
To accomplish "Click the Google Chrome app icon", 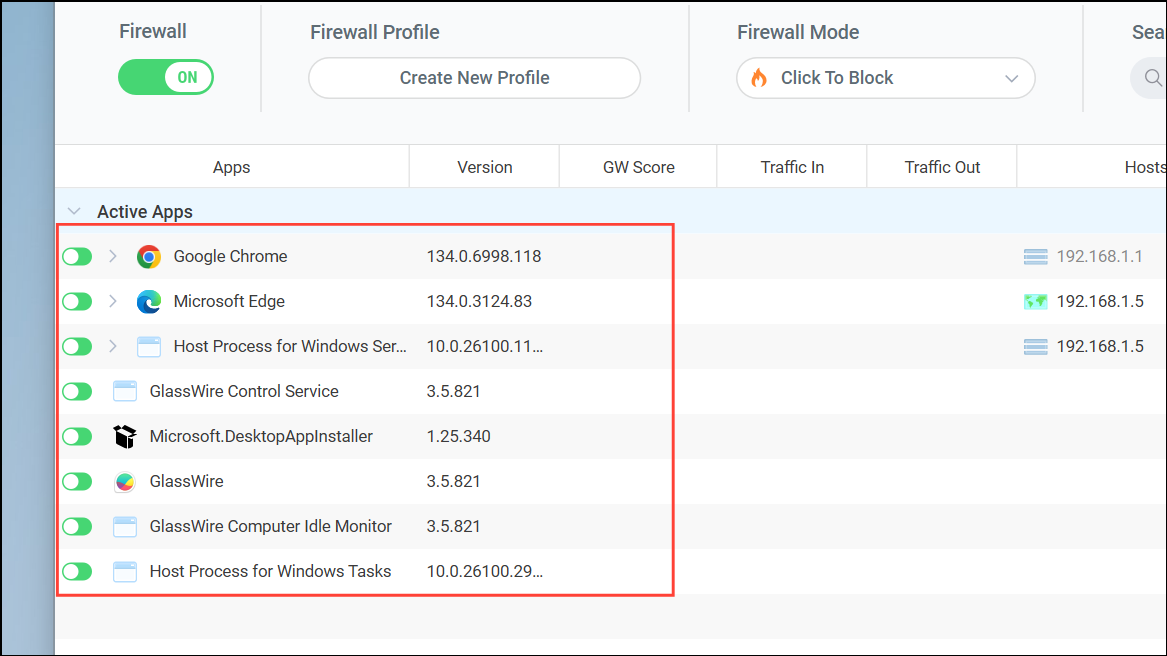I will pyautogui.click(x=148, y=256).
